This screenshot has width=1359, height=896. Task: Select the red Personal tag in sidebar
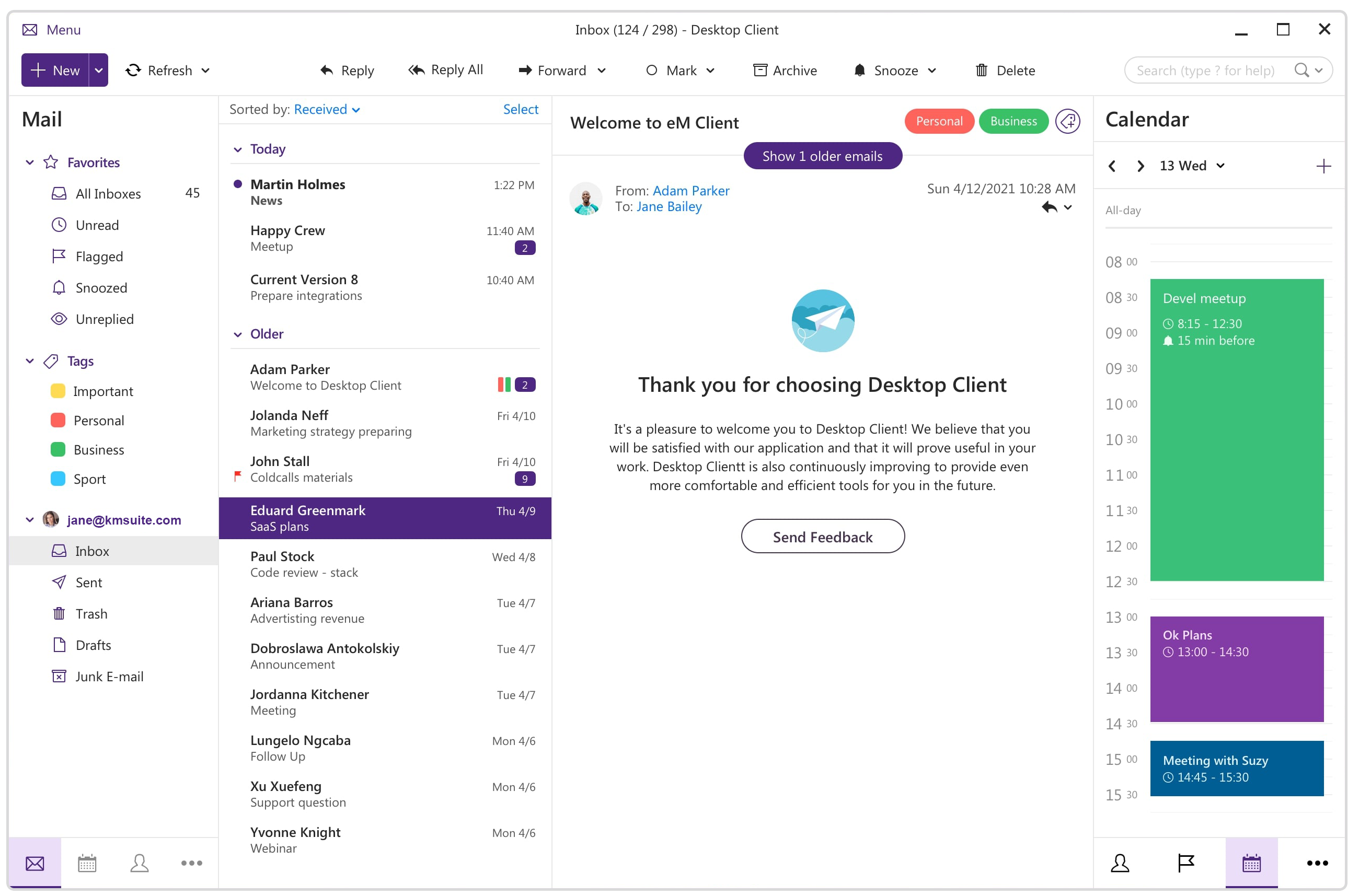87,421
